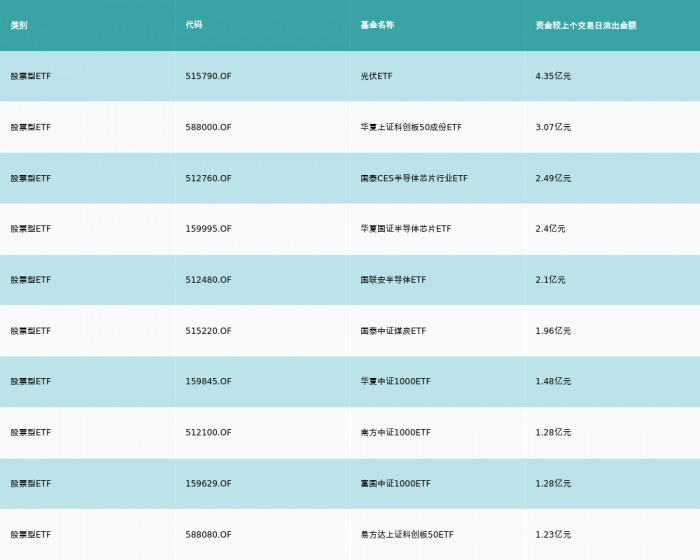Select fund code 159845.OF
Viewport: 700px width, 560px height.
tap(208, 381)
